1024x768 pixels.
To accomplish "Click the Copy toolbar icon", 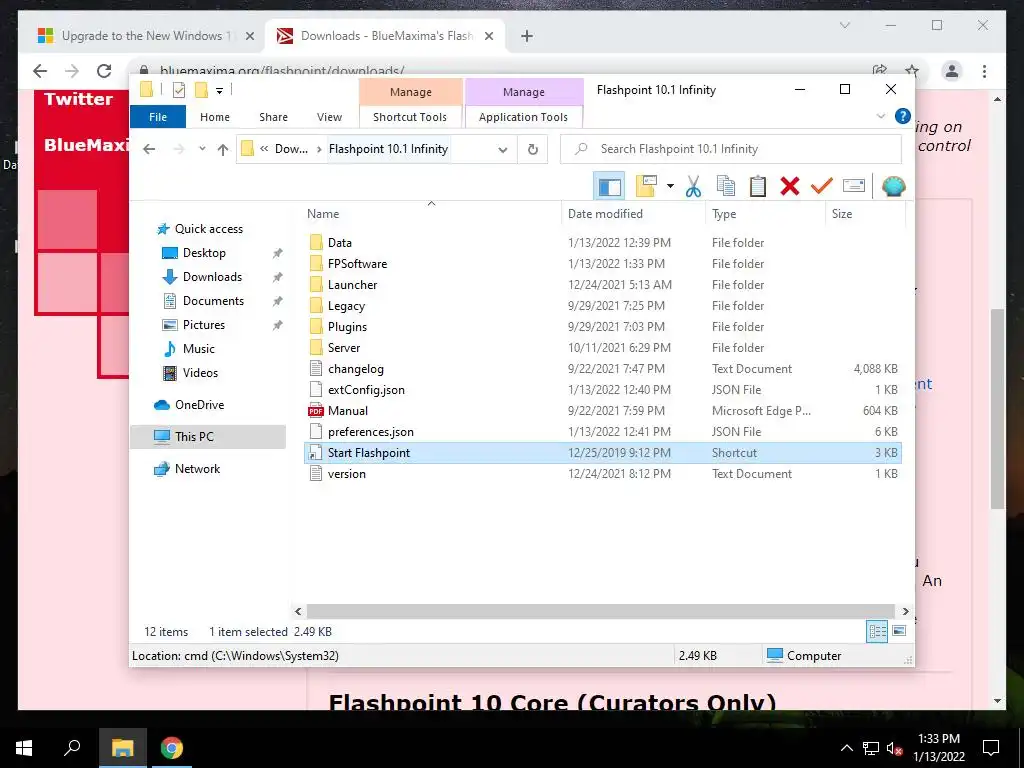I will pos(726,187).
